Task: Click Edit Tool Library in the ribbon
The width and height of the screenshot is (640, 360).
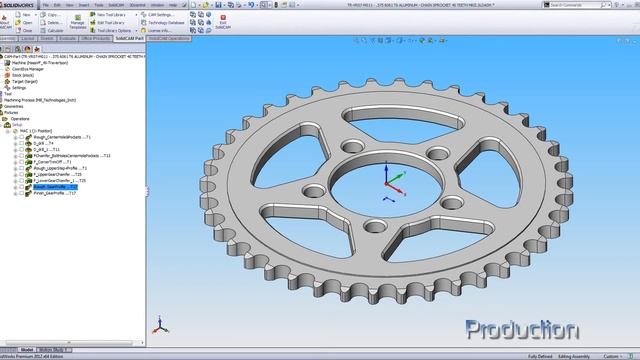Action: point(108,23)
